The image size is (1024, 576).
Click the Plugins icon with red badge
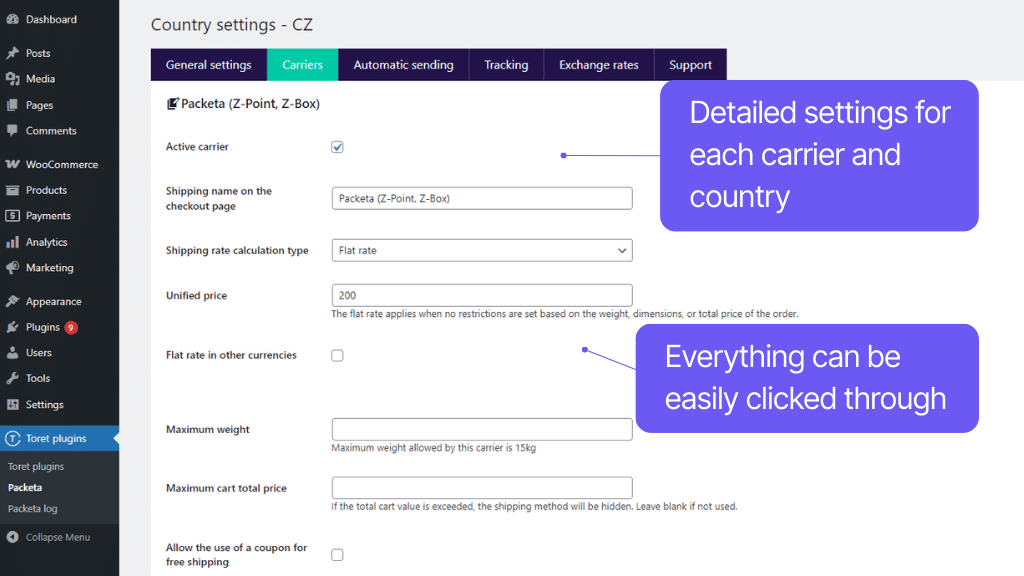(x=12, y=327)
